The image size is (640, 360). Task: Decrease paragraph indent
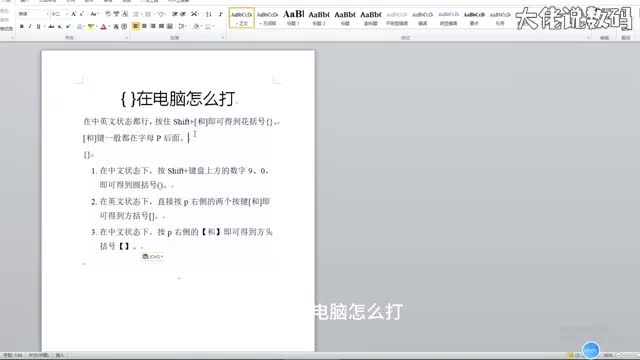coord(175,14)
